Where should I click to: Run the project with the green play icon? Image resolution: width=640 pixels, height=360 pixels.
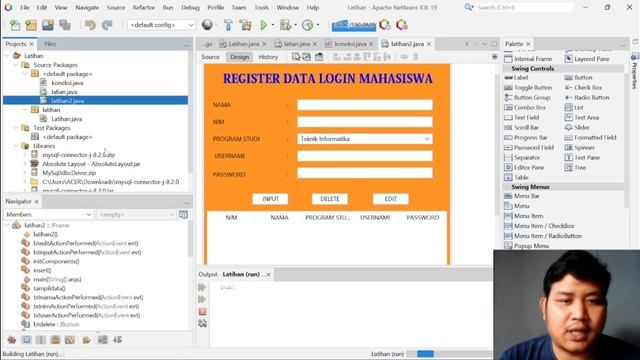264,25
